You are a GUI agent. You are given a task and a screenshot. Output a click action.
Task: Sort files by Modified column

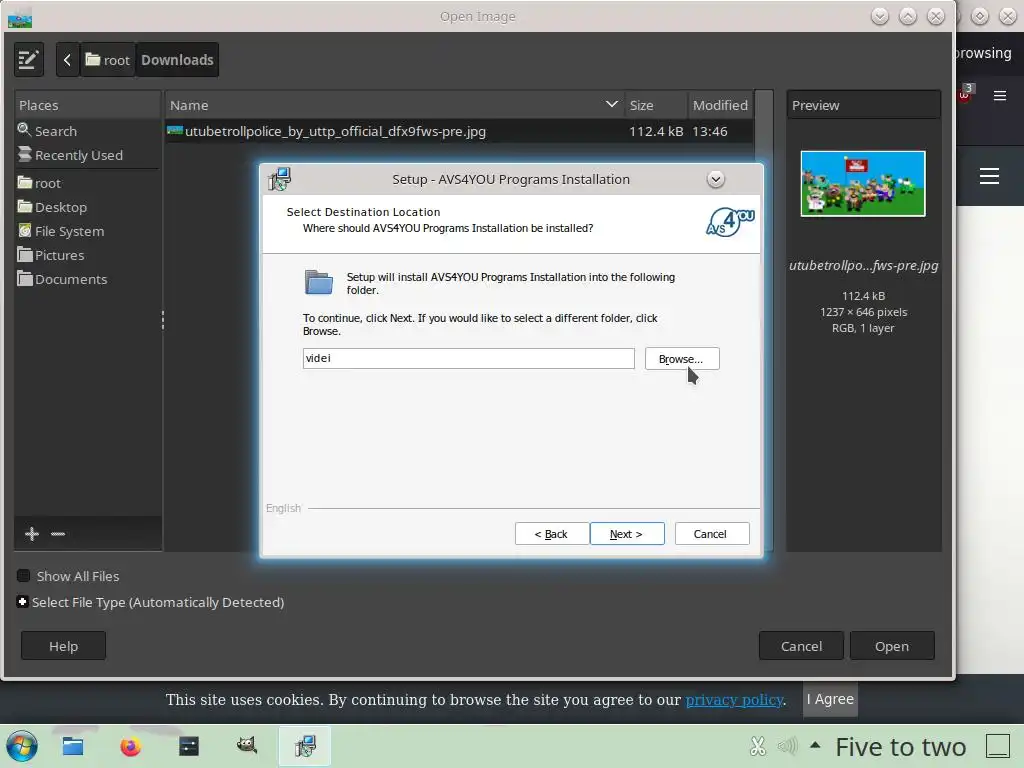[x=720, y=105]
